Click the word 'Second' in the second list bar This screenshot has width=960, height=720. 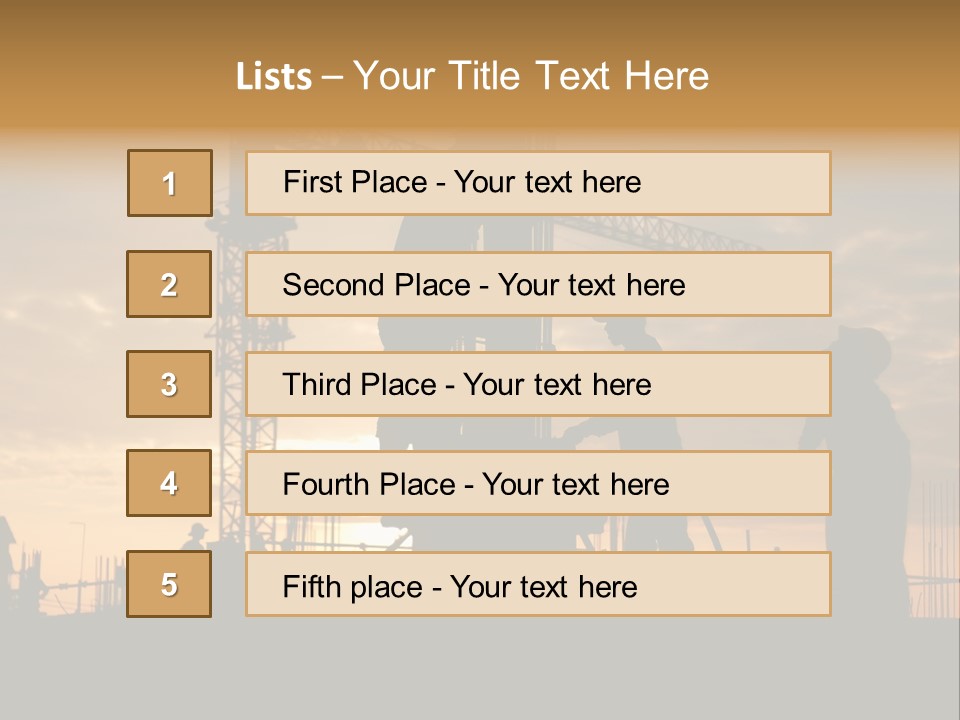point(333,285)
